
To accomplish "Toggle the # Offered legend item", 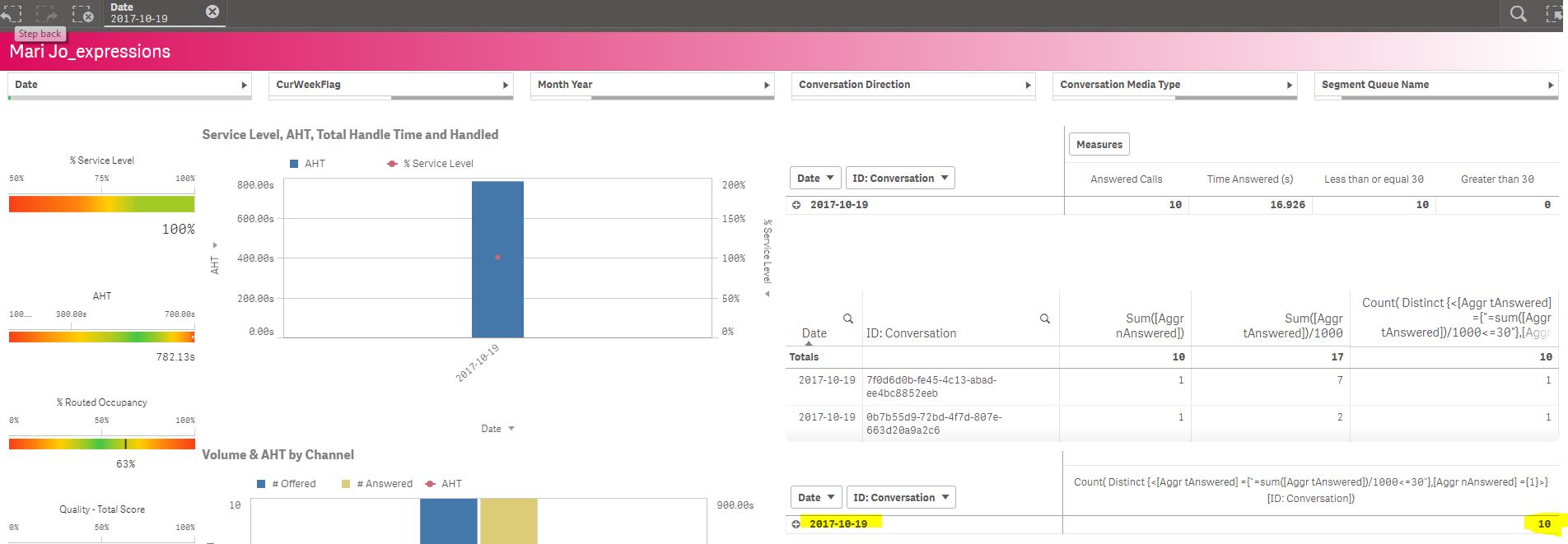I will pyautogui.click(x=287, y=484).
